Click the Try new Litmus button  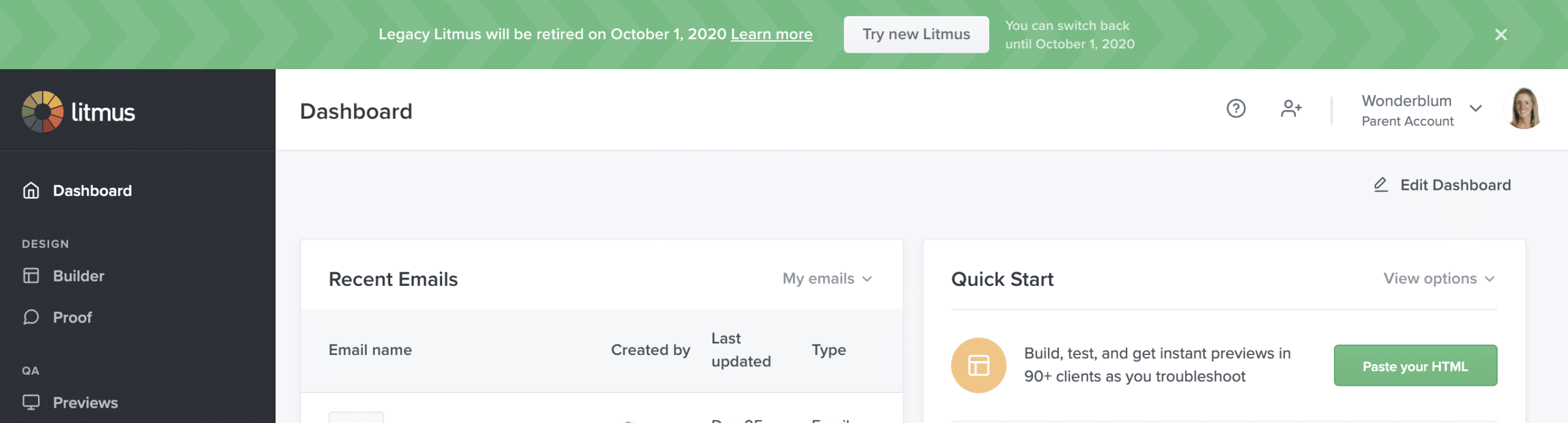point(916,34)
